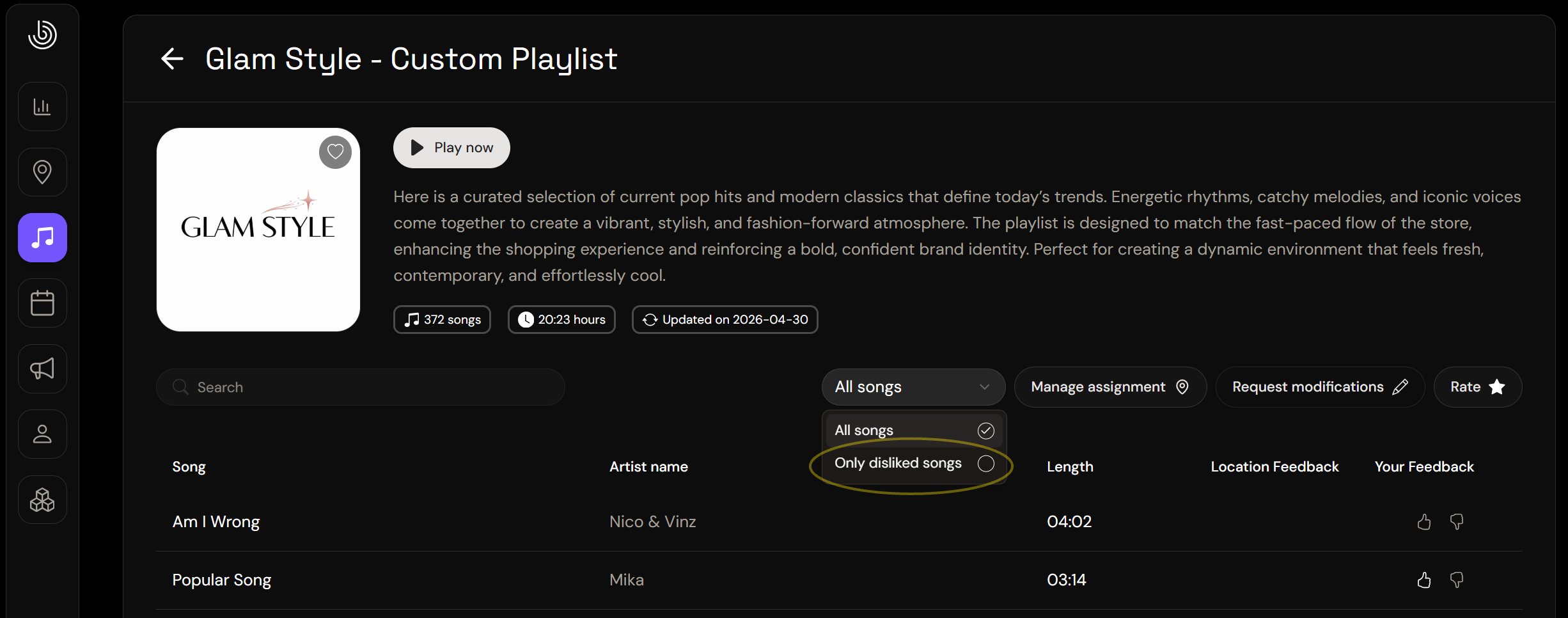Click Request modifications button
The height and width of the screenshot is (618, 1568).
[x=1320, y=387]
